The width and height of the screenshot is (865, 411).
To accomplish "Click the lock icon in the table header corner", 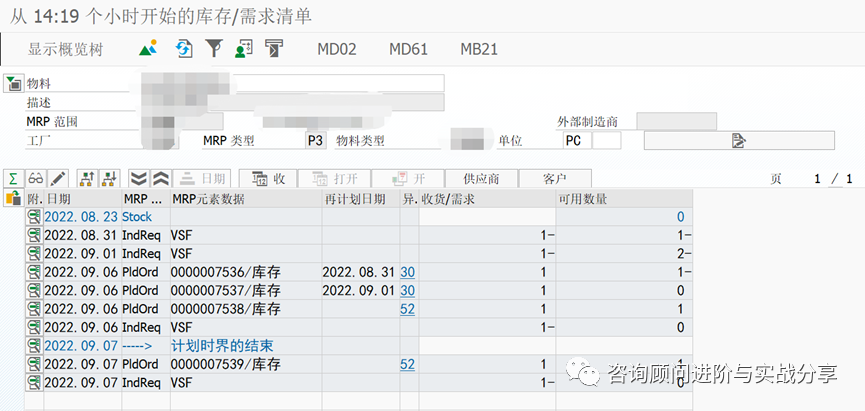I will pyautogui.click(x=13, y=199).
